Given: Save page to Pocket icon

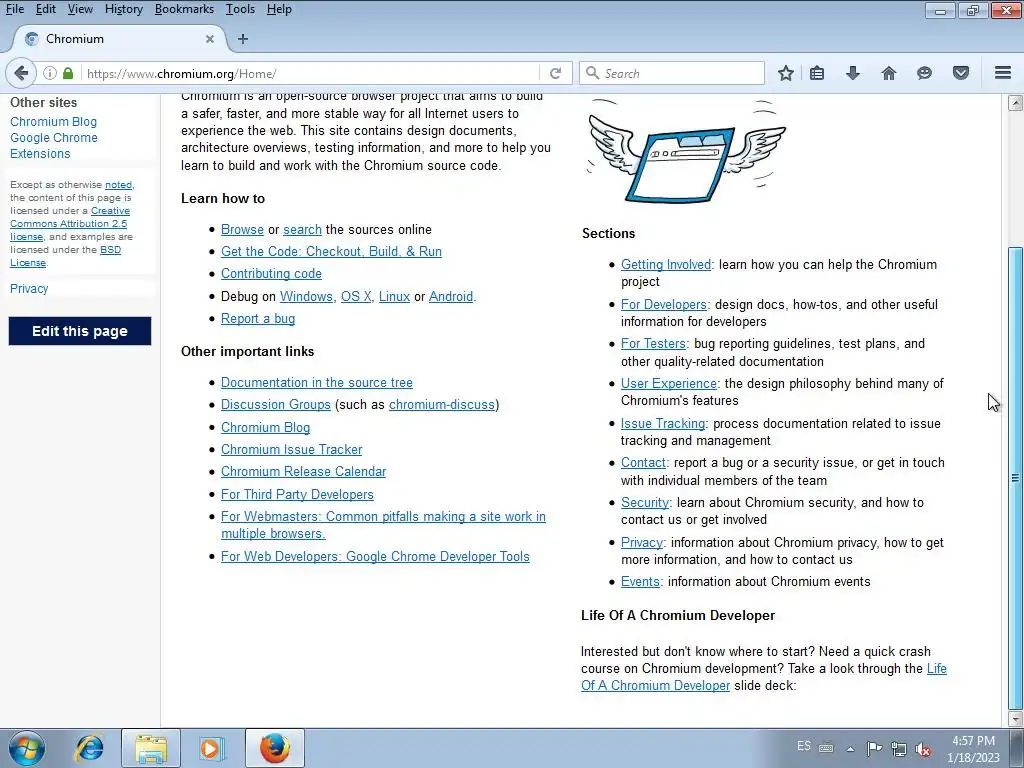Looking at the screenshot, I should (961, 73).
